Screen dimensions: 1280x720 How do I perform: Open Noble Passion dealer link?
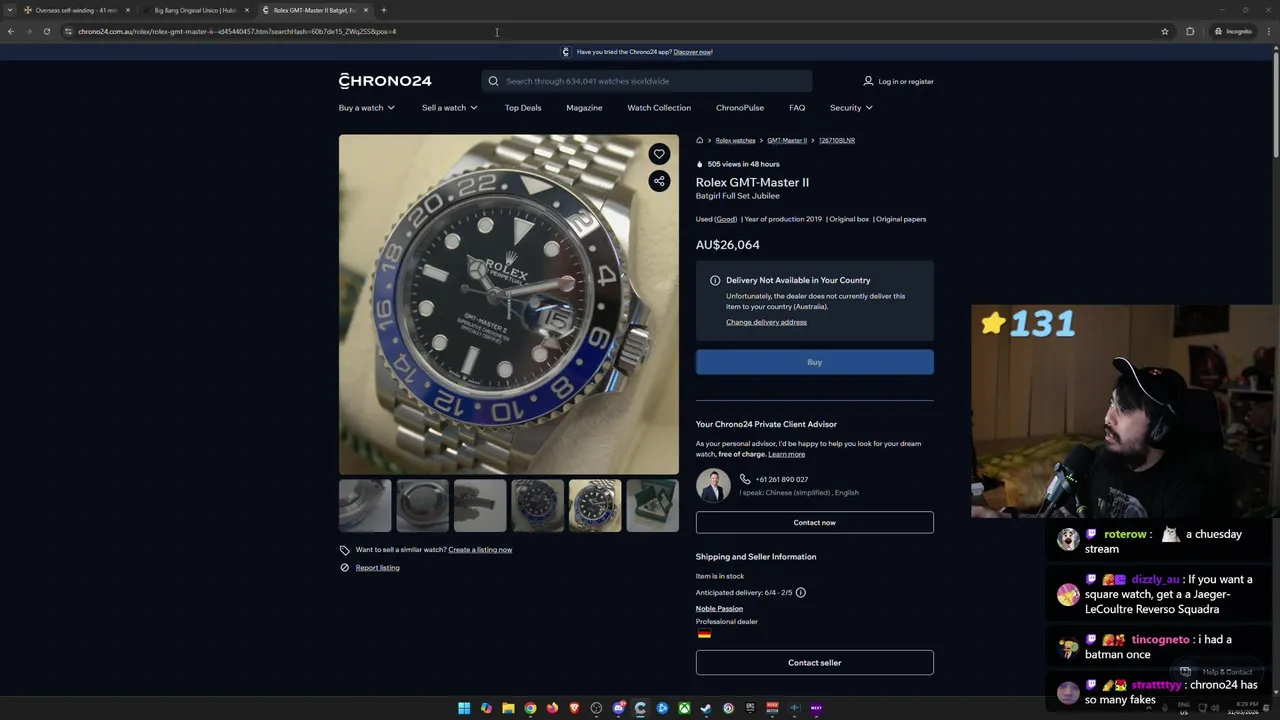[719, 609]
